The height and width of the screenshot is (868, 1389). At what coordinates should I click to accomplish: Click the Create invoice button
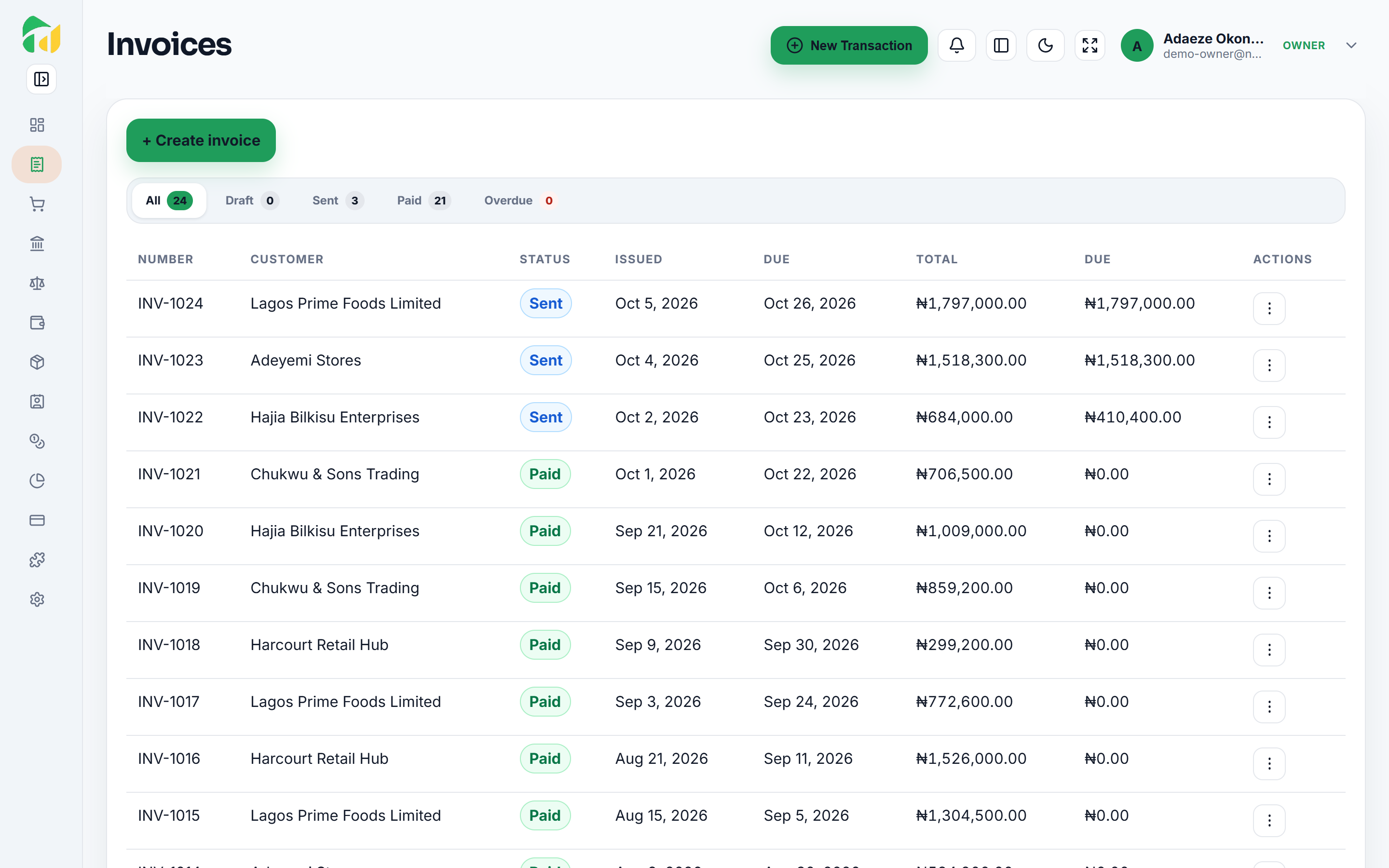[201, 140]
